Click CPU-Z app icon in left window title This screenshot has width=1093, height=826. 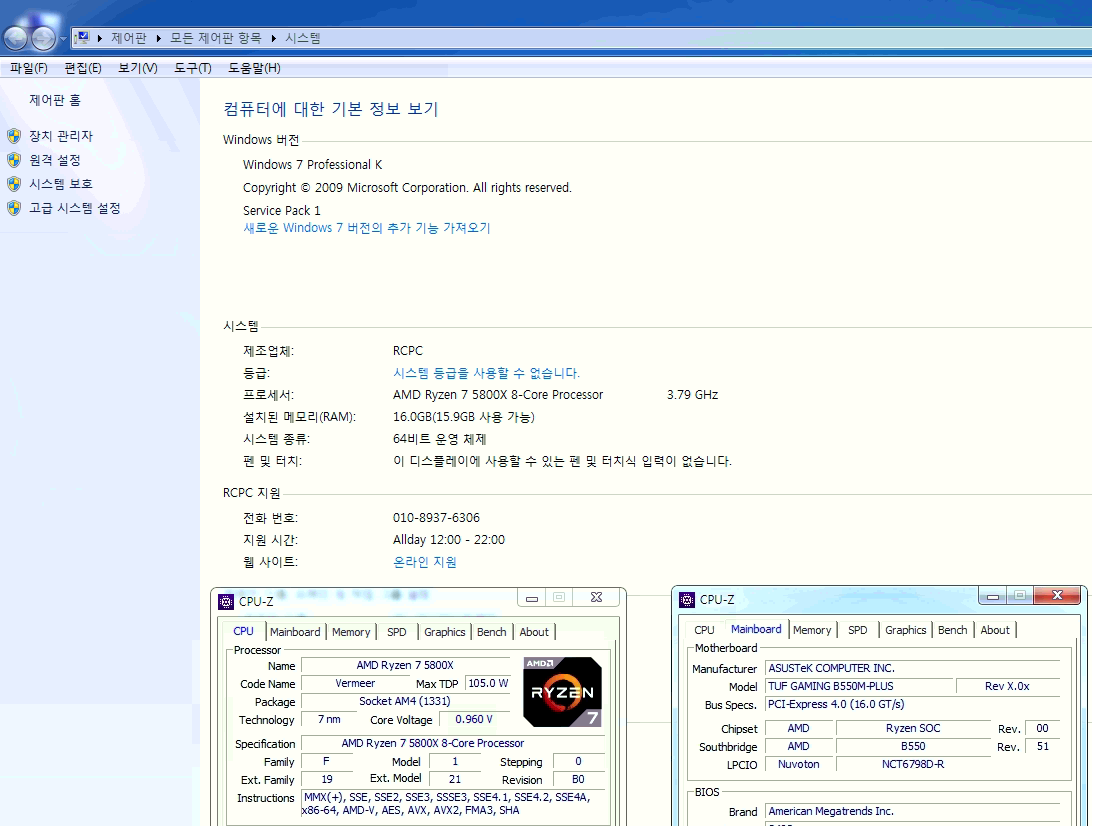[226, 602]
